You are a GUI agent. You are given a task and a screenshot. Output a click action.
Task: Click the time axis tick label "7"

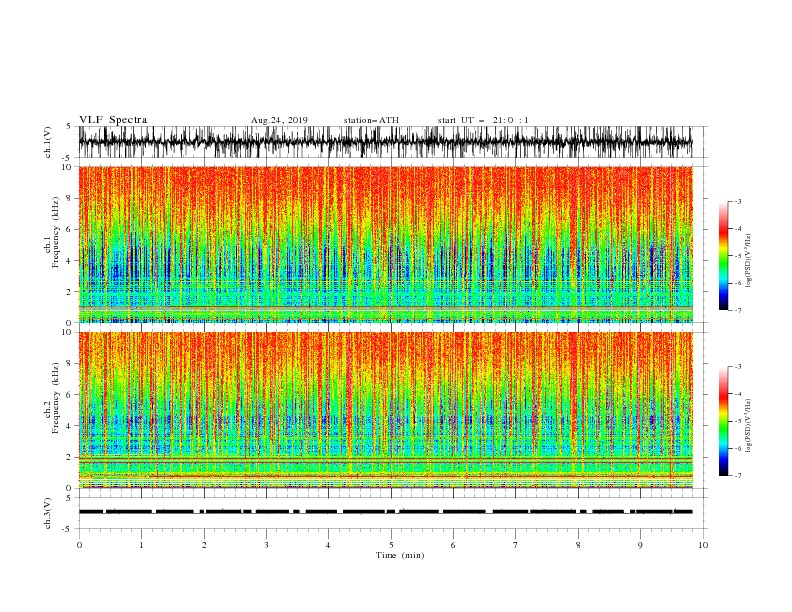[x=516, y=545]
